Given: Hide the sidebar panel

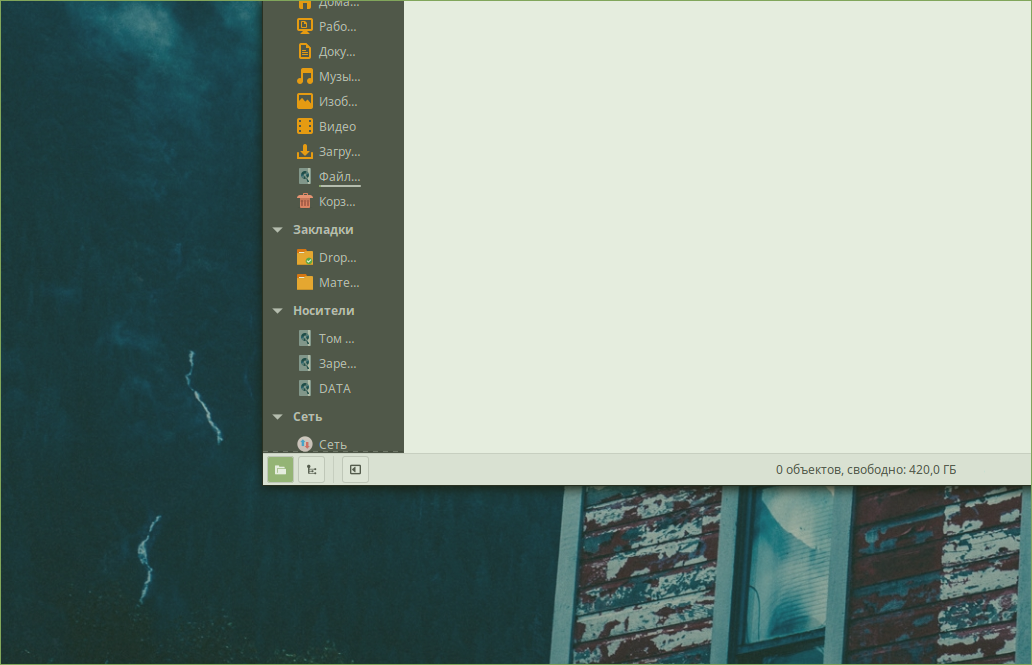Looking at the screenshot, I should tap(355, 469).
